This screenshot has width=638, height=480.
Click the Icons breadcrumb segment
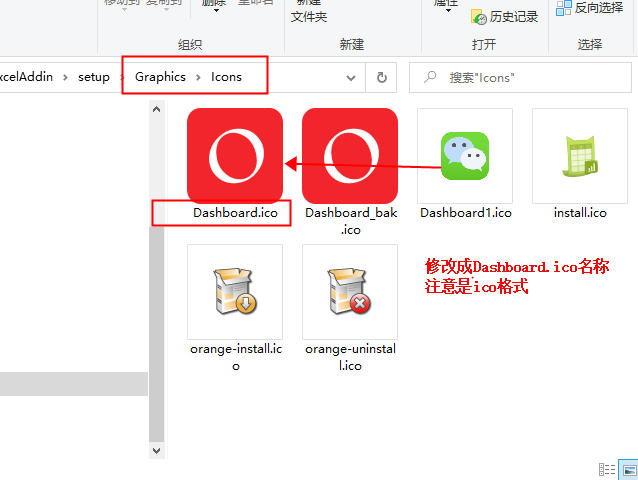(226, 77)
